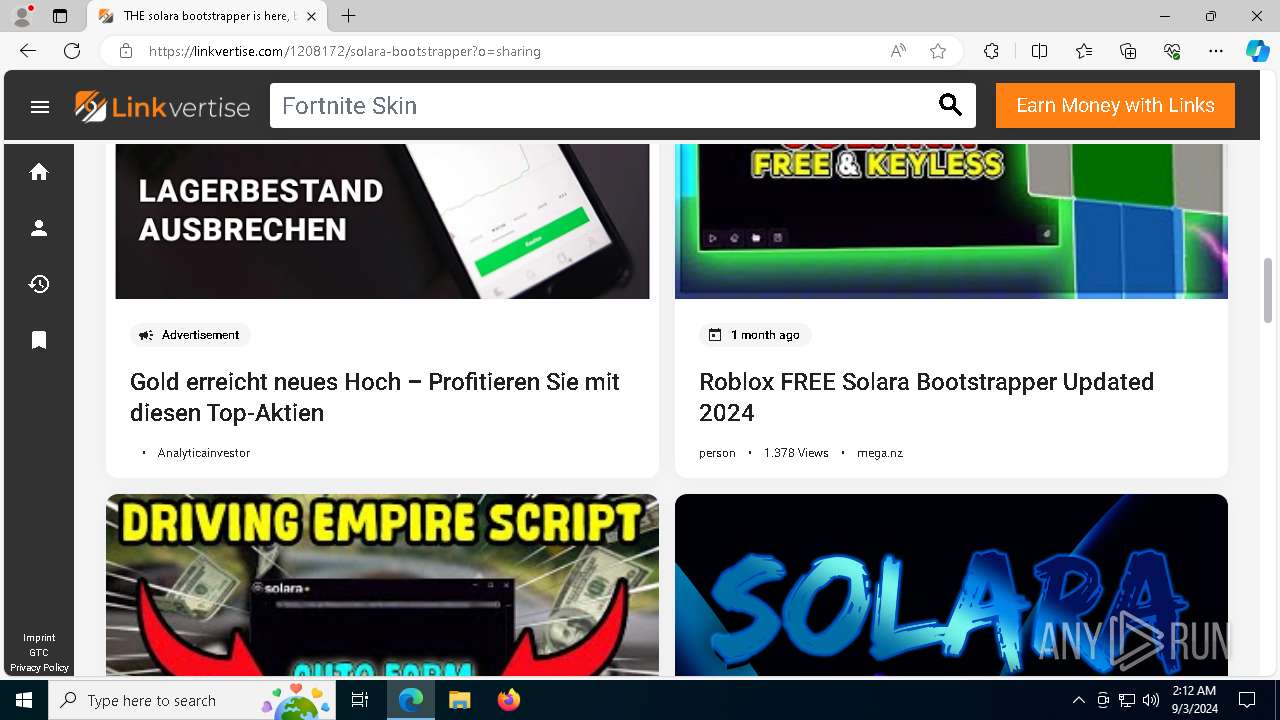Open the Copilot sidebar icon
The height and width of the screenshot is (720, 1280).
pyautogui.click(x=1257, y=51)
